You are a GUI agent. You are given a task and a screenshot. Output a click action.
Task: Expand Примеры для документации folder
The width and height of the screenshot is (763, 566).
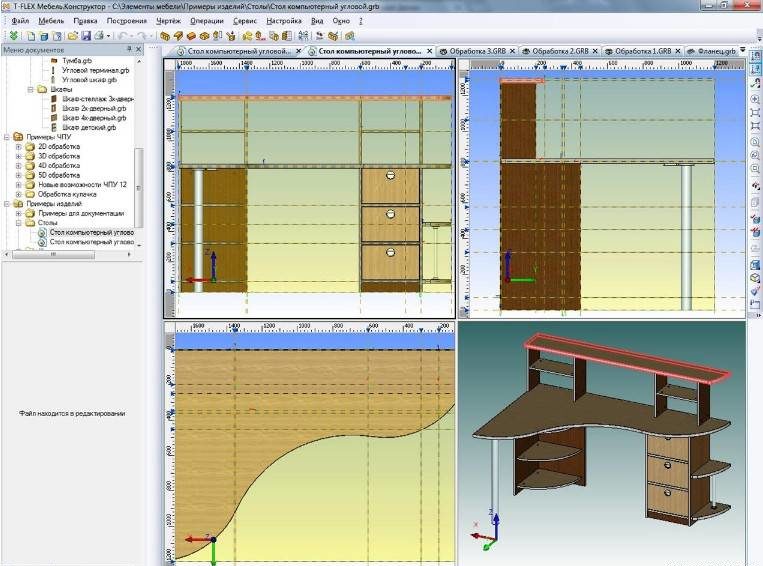[18, 213]
